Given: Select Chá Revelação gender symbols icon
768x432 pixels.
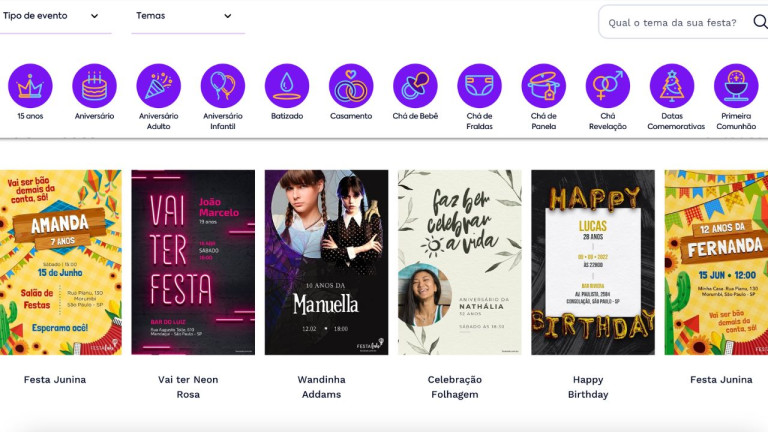Looking at the screenshot, I should (608, 86).
